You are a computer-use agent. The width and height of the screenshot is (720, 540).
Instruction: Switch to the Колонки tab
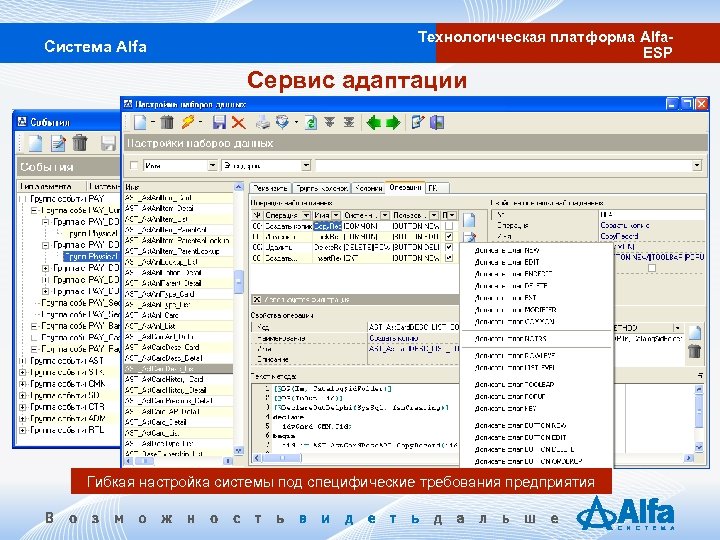click(x=369, y=188)
